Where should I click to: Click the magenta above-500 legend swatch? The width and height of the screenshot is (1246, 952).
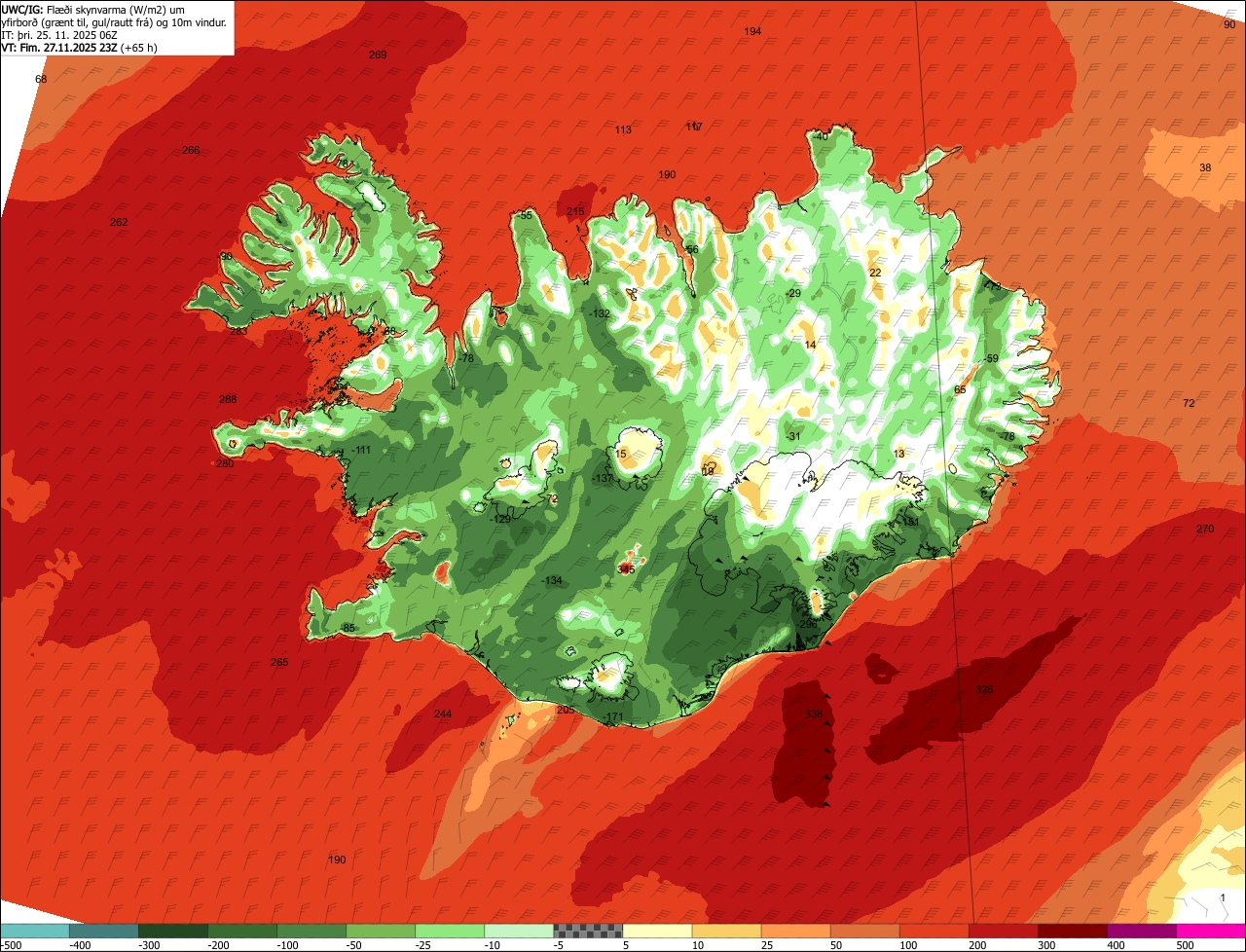1211,931
